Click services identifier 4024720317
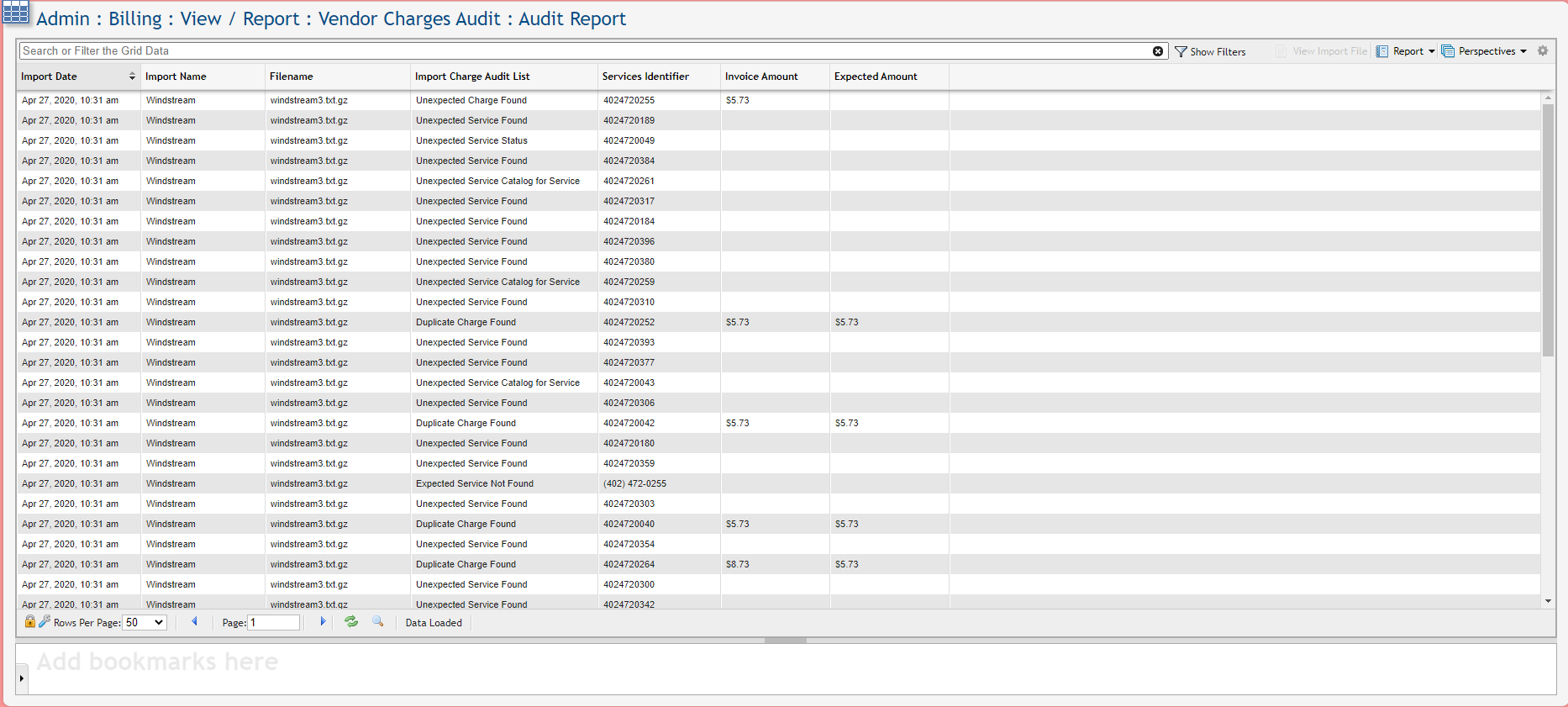Image resolution: width=1568 pixels, height=707 pixels. 629,201
